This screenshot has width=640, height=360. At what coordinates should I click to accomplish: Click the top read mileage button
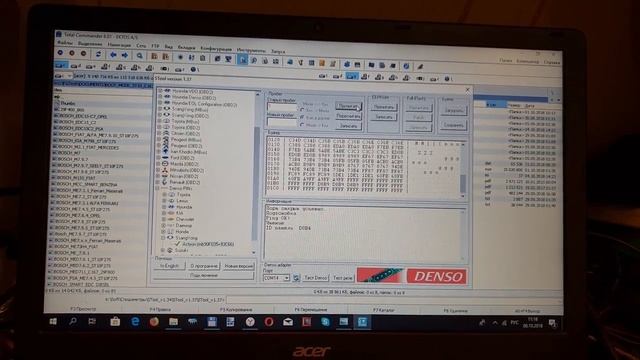tap(348, 106)
